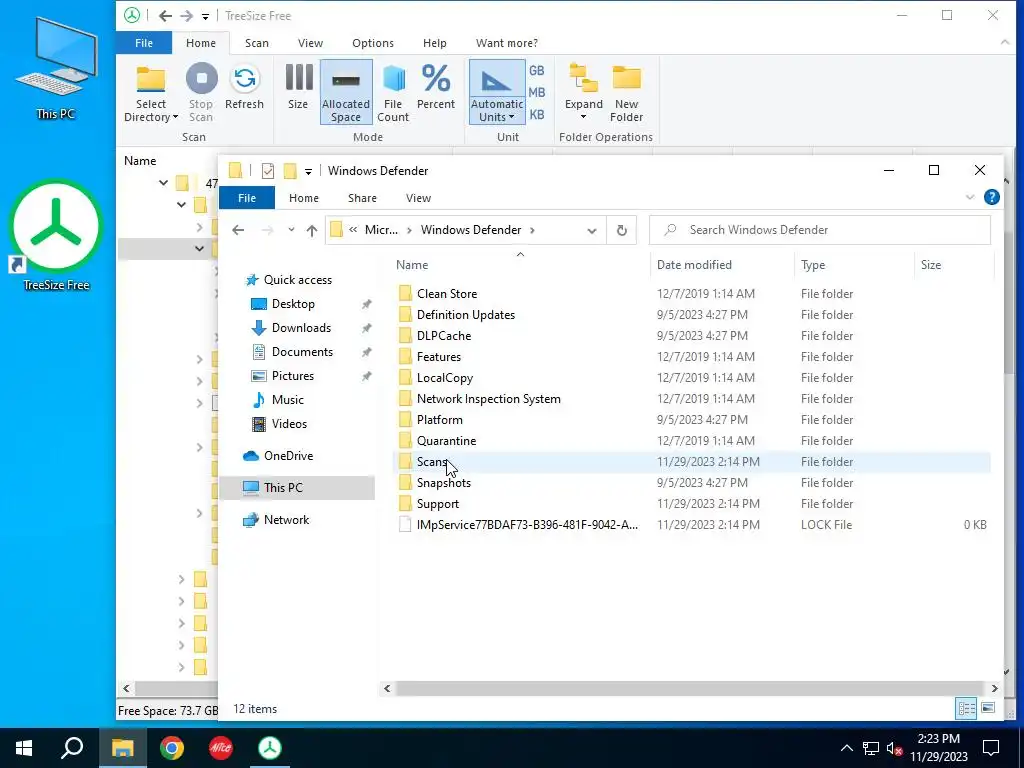Select the MpService LOCK file
Viewport: 1024px width, 768px height.
(527, 525)
